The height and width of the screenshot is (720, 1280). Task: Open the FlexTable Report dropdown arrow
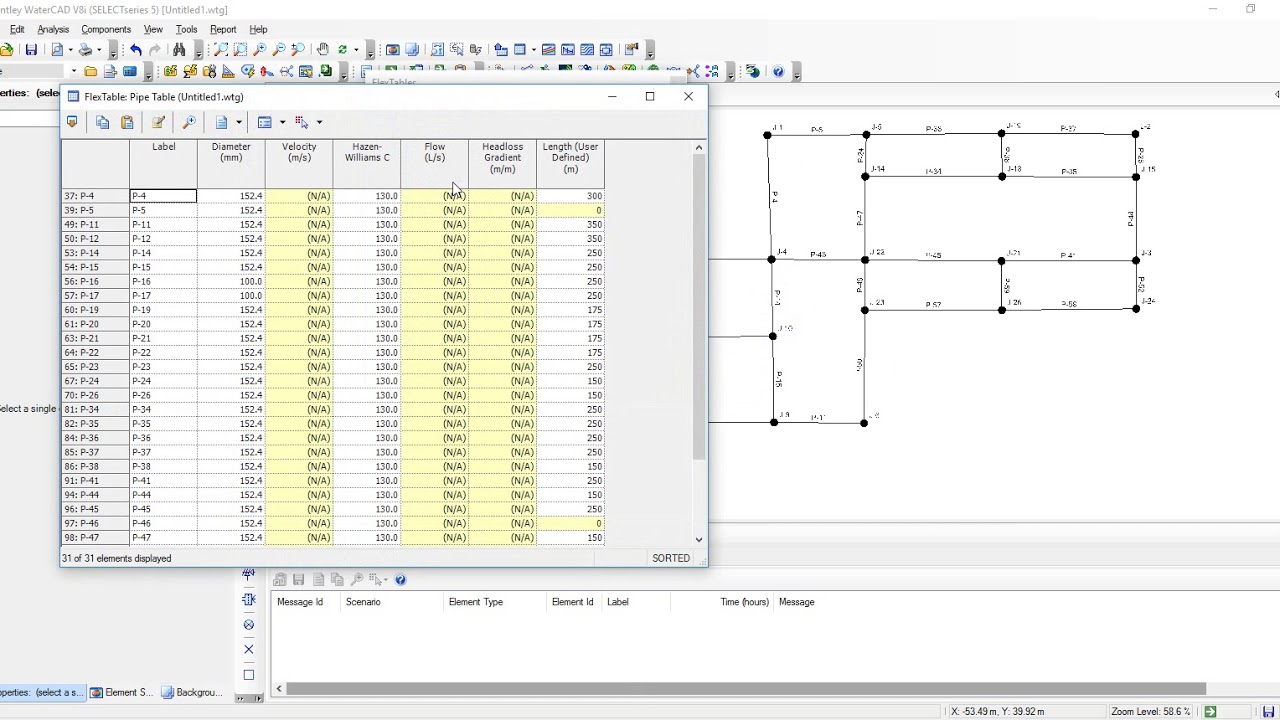(238, 122)
